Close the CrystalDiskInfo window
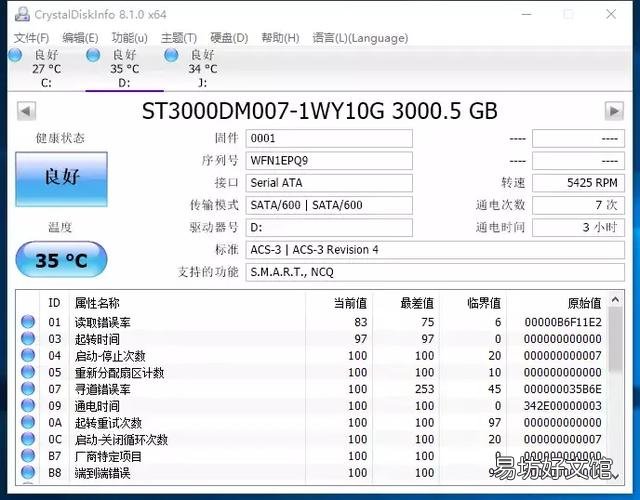The width and height of the screenshot is (640, 500). pyautogui.click(x=611, y=14)
